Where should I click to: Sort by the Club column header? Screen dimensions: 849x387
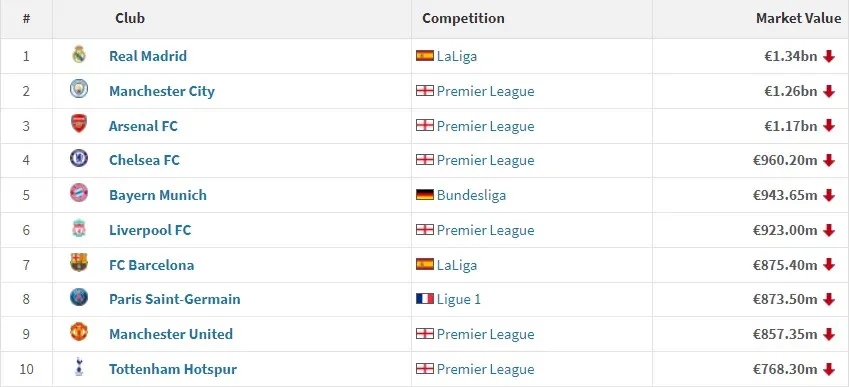(x=130, y=18)
